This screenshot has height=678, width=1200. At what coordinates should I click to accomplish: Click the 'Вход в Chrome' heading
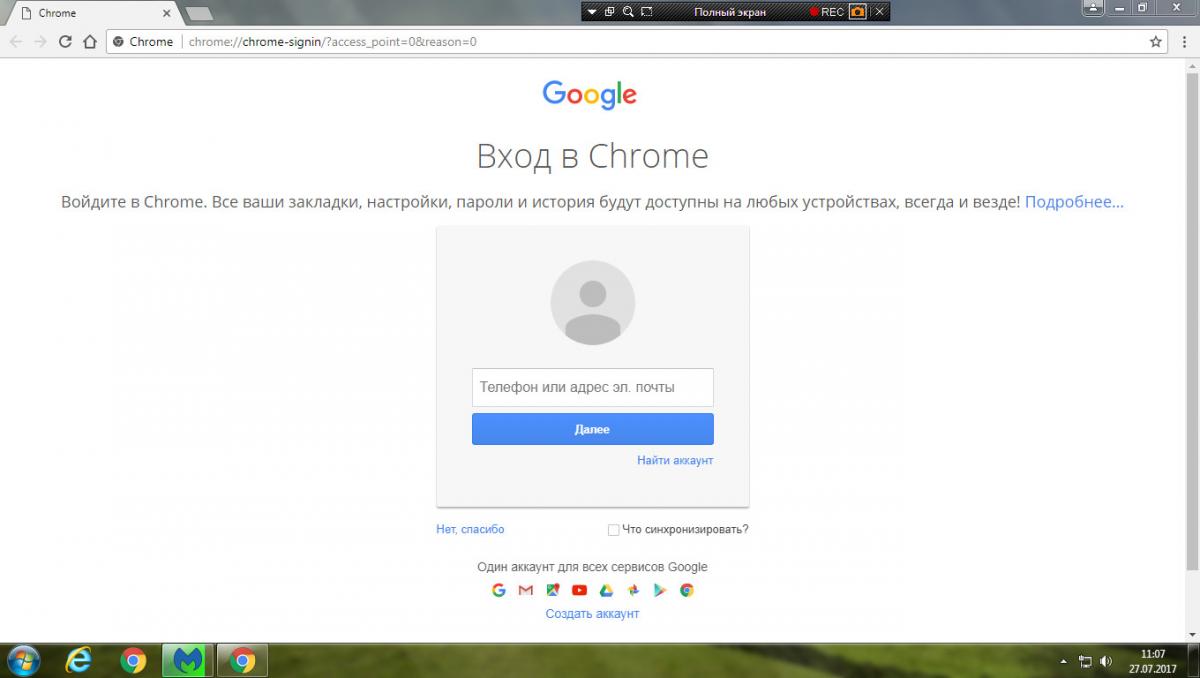tap(592, 156)
